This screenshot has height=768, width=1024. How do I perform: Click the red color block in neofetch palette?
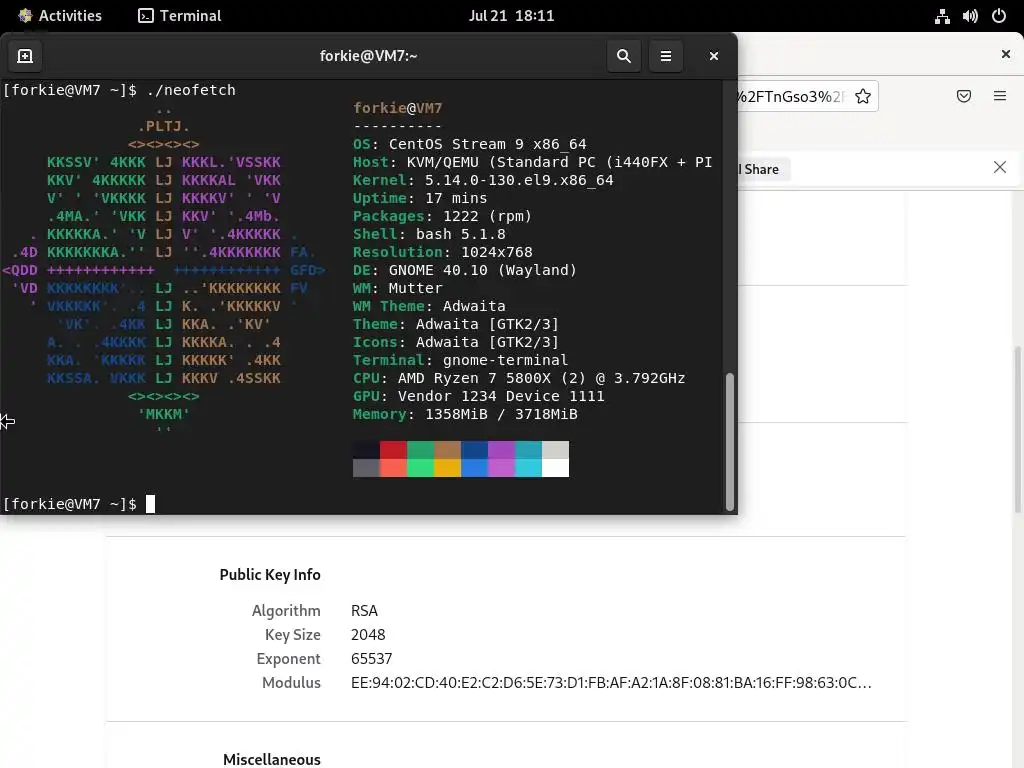[393, 450]
